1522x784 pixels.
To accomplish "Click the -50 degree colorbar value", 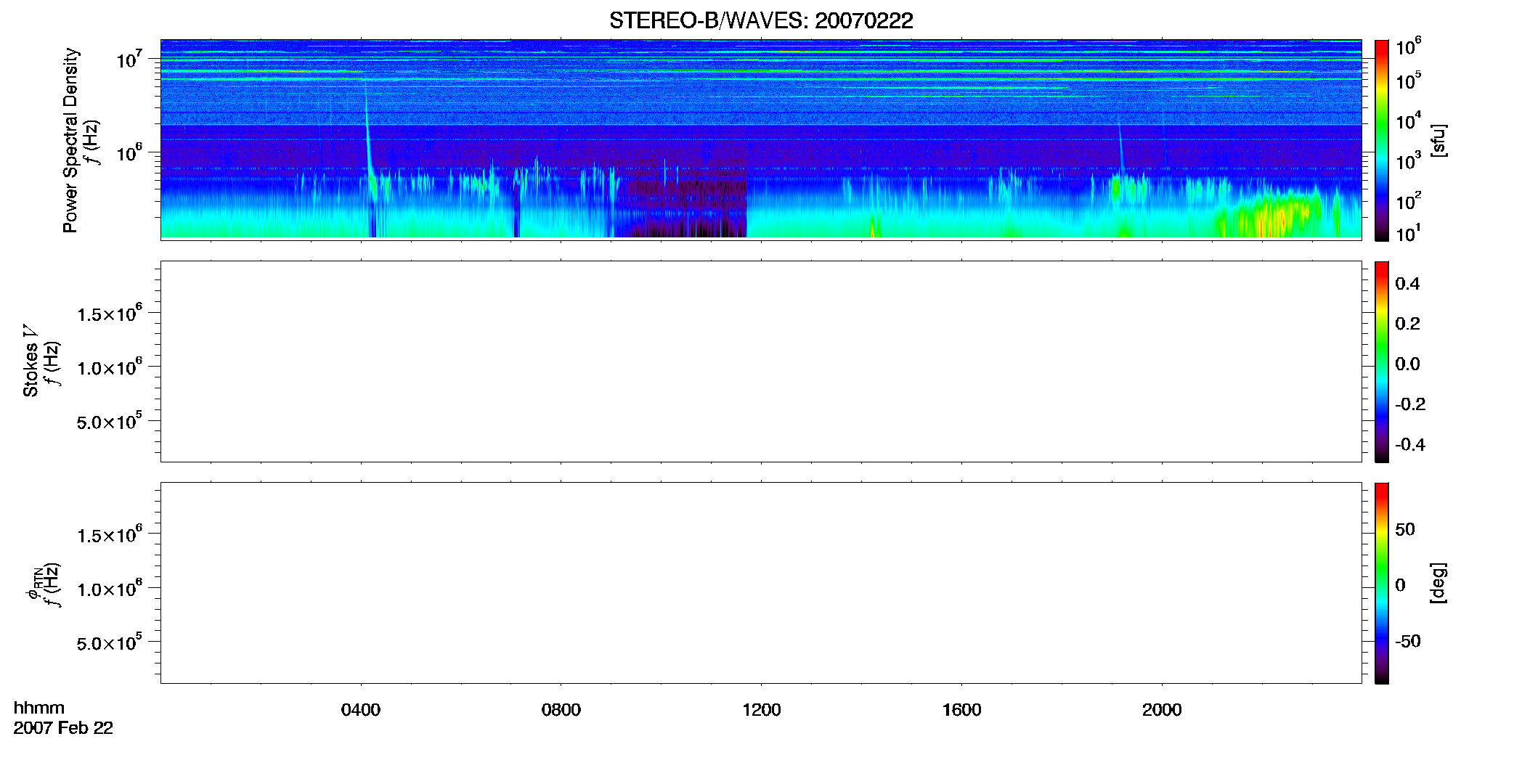I will pyautogui.click(x=1408, y=641).
